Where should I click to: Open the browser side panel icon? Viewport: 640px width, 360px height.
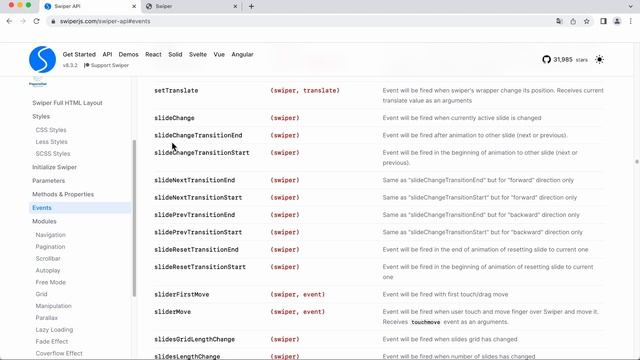click(603, 21)
